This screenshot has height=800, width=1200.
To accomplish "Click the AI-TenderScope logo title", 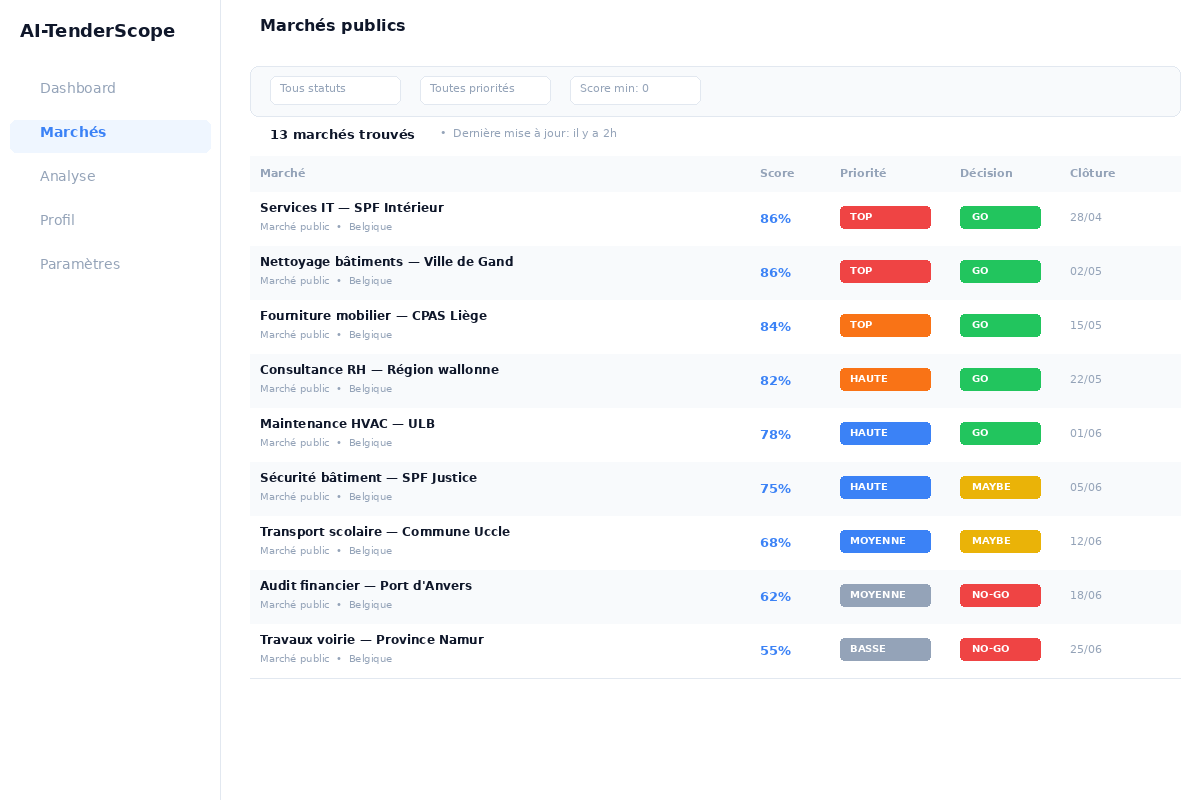I will click(x=98, y=31).
